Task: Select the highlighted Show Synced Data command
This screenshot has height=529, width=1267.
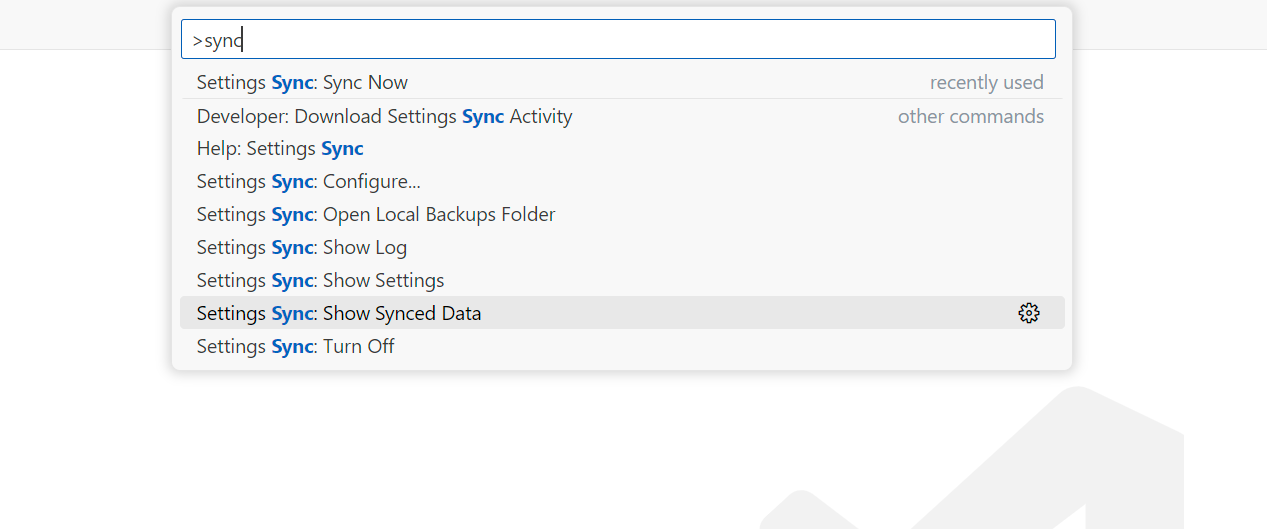Action: click(x=621, y=313)
